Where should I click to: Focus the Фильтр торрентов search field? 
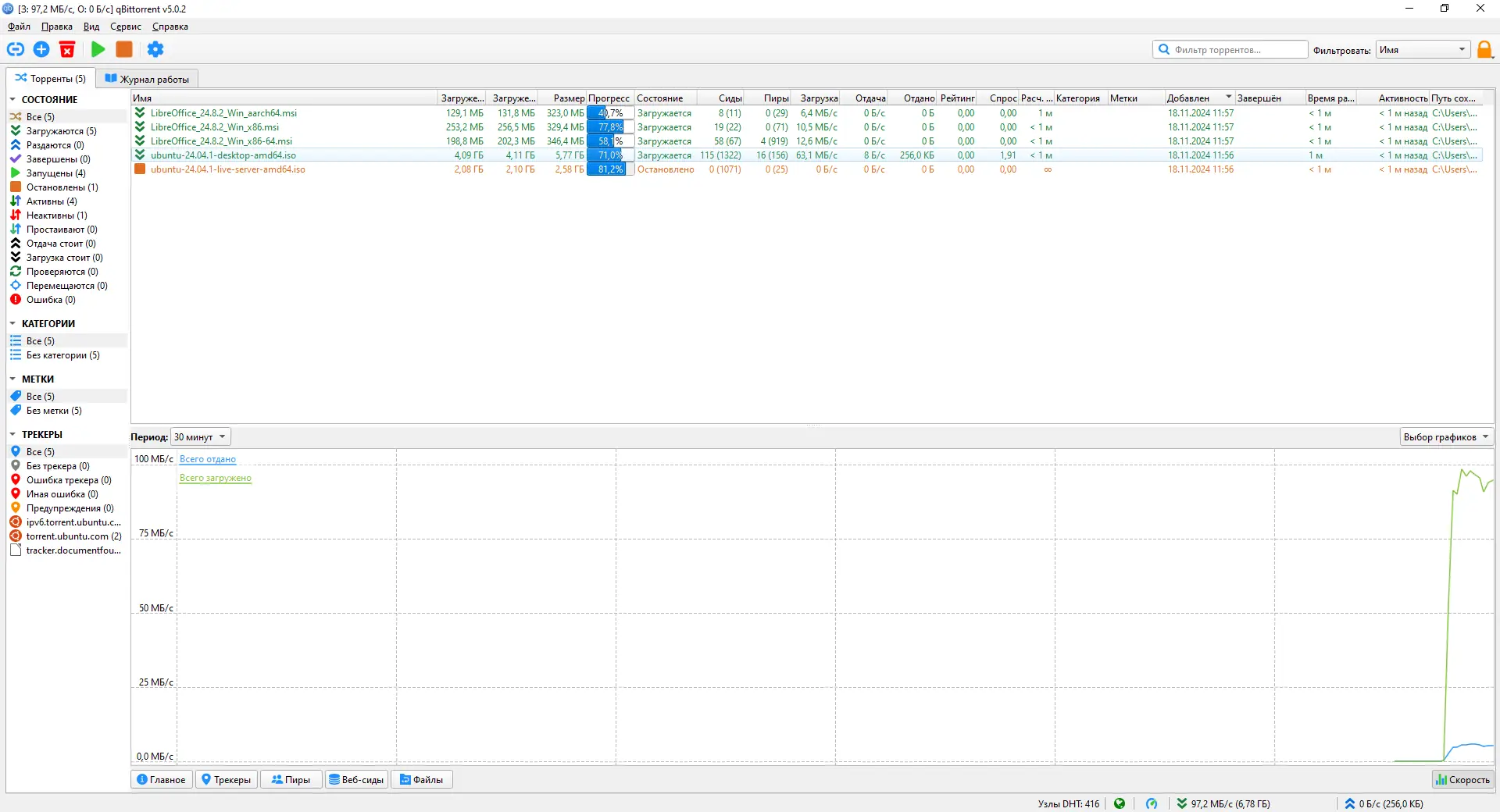coord(1230,49)
